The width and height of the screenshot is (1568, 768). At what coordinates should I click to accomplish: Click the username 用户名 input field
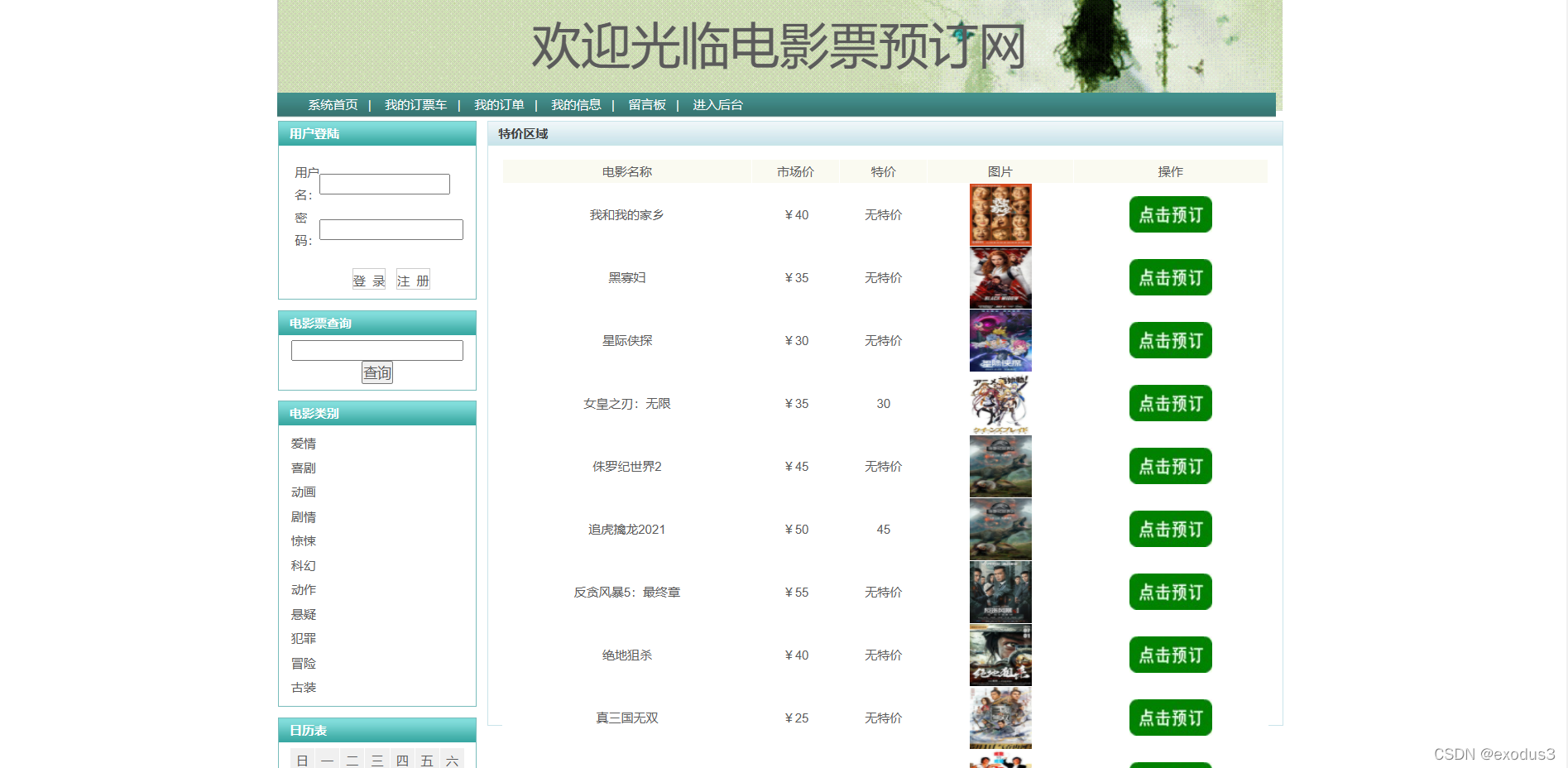click(384, 184)
